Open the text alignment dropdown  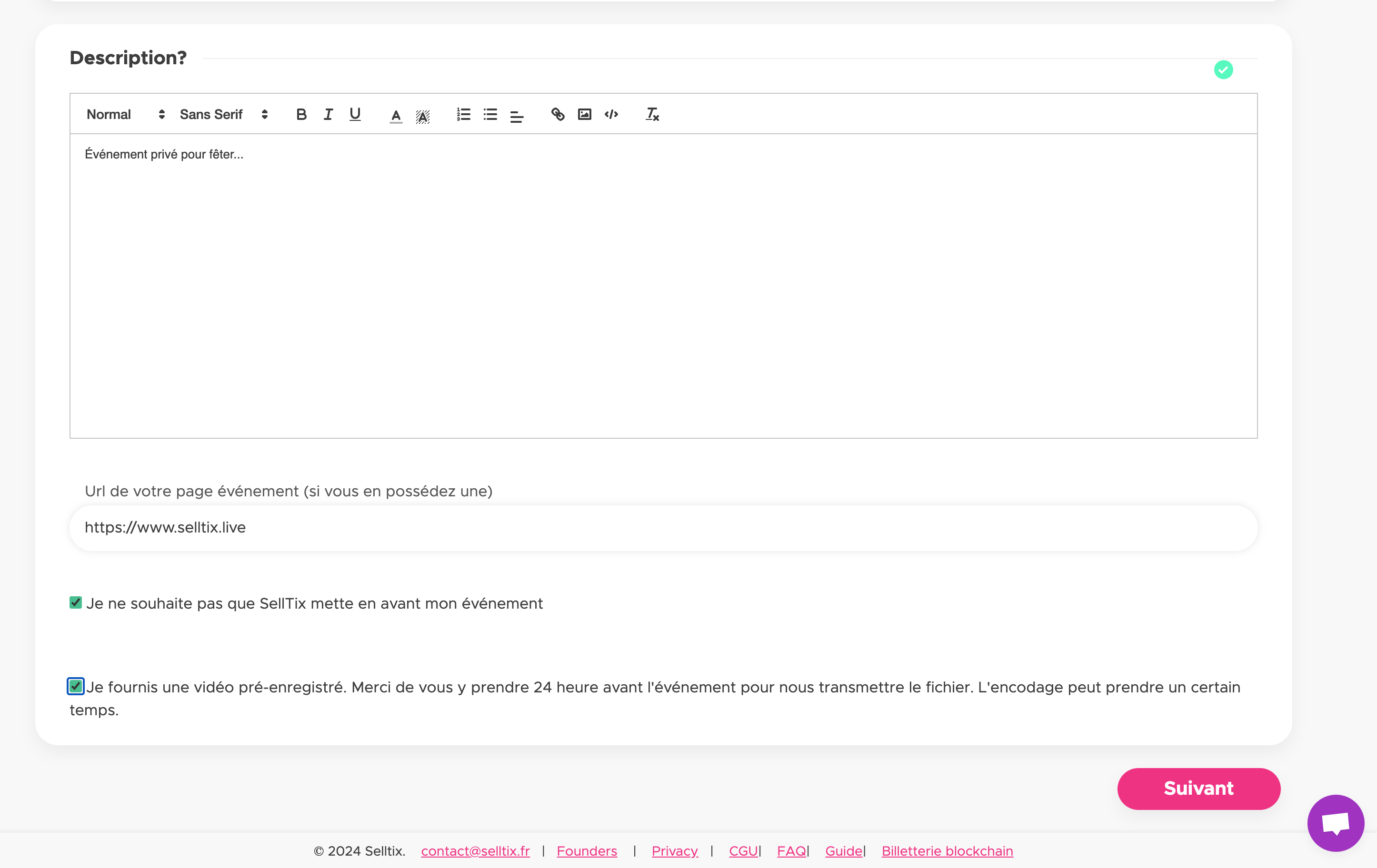click(x=517, y=116)
